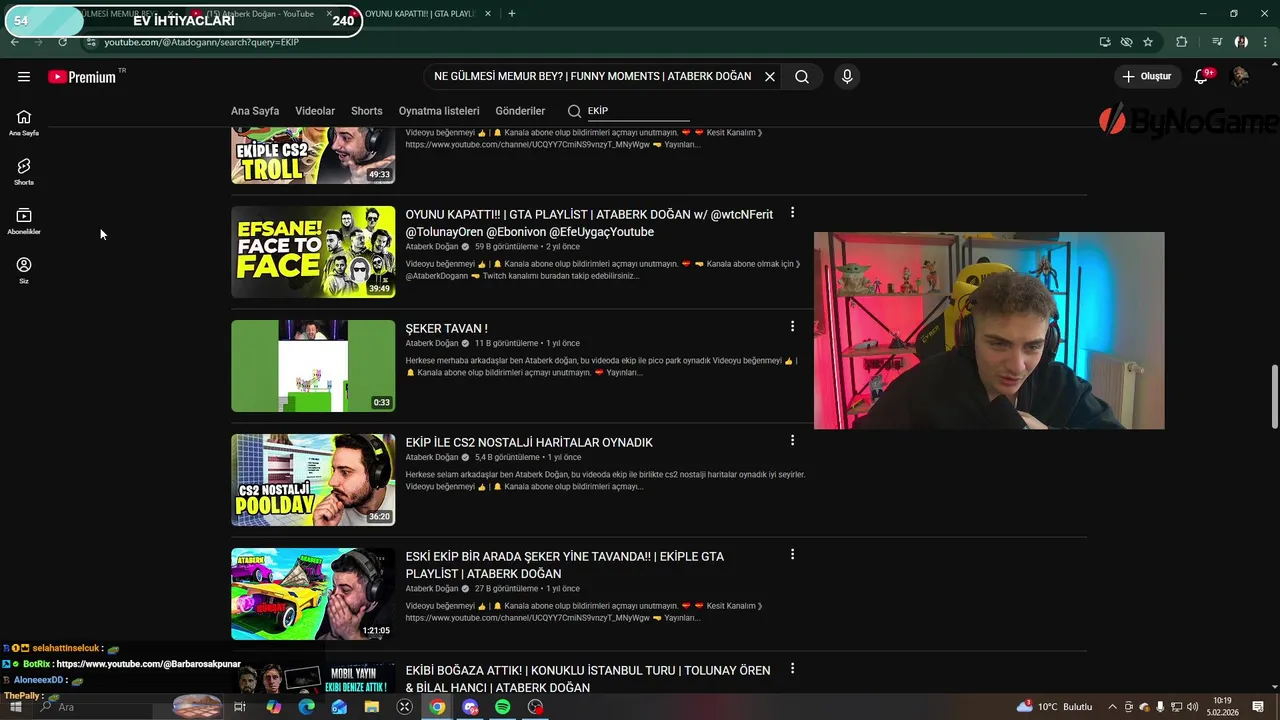The image size is (1280, 720).
Task: Open Task View on the taskbar
Action: (240, 707)
